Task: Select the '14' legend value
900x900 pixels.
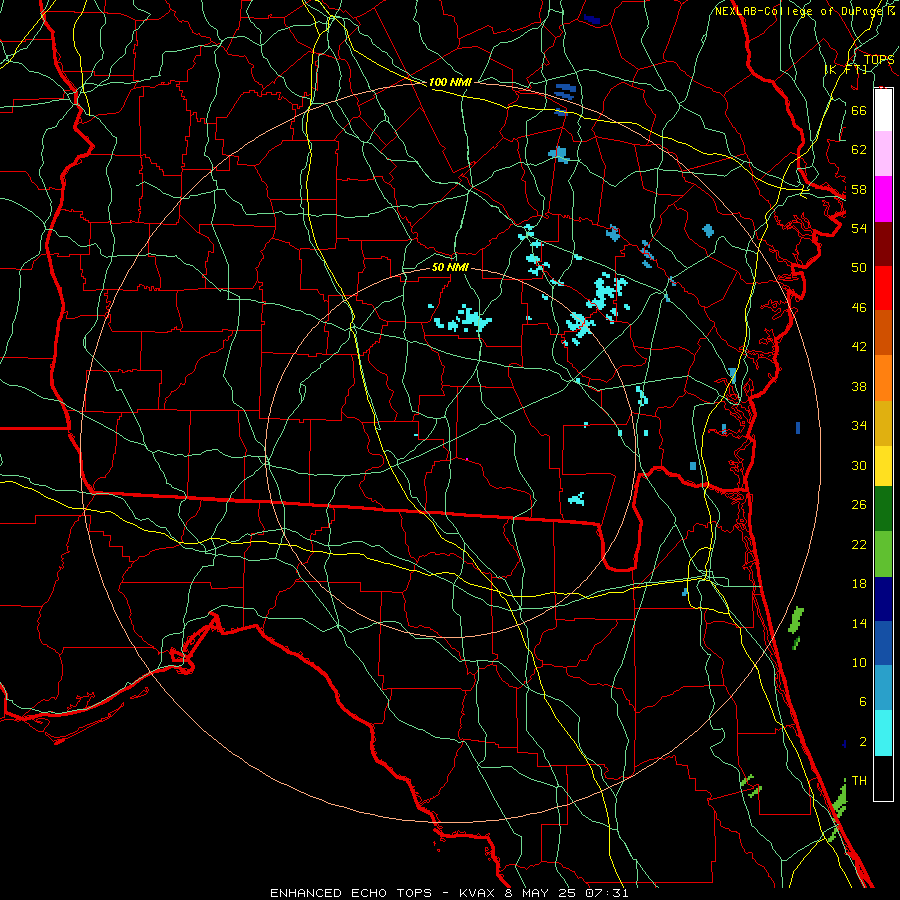Action: point(859,623)
